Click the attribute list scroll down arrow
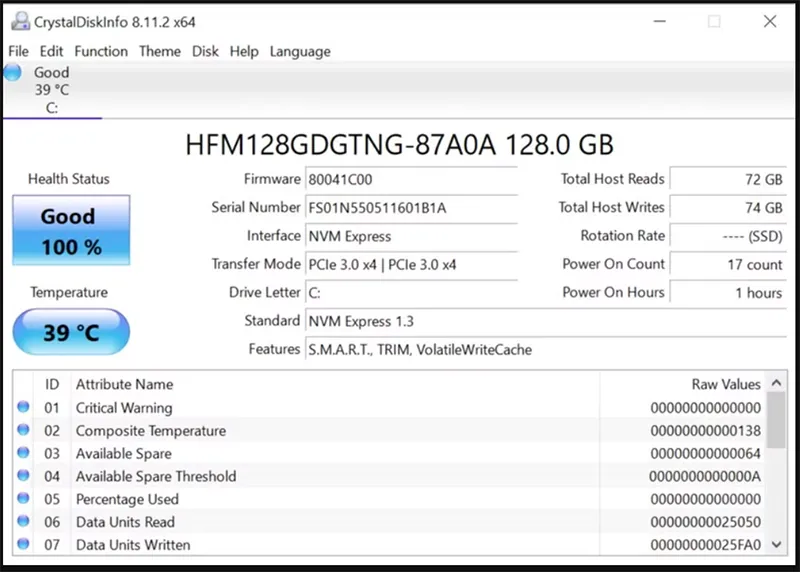This screenshot has height=572, width=800. point(777,544)
